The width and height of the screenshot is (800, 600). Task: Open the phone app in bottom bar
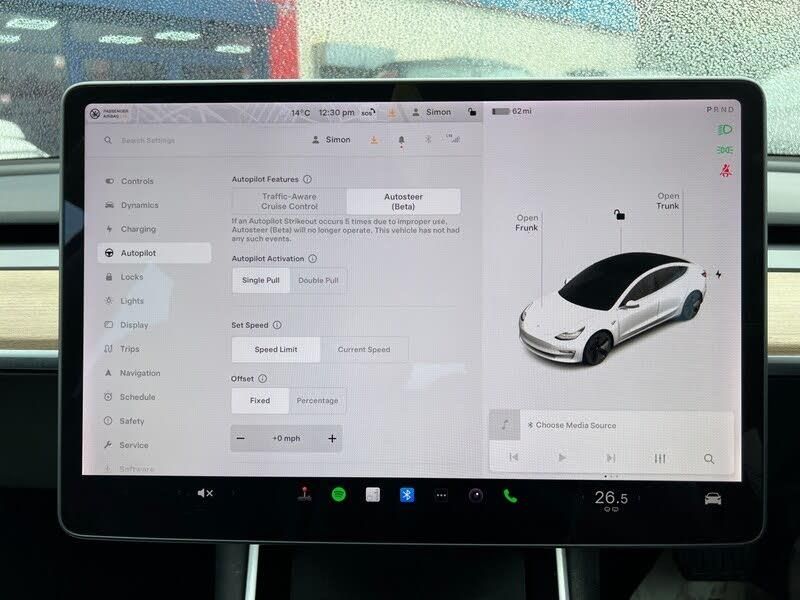tap(510, 495)
